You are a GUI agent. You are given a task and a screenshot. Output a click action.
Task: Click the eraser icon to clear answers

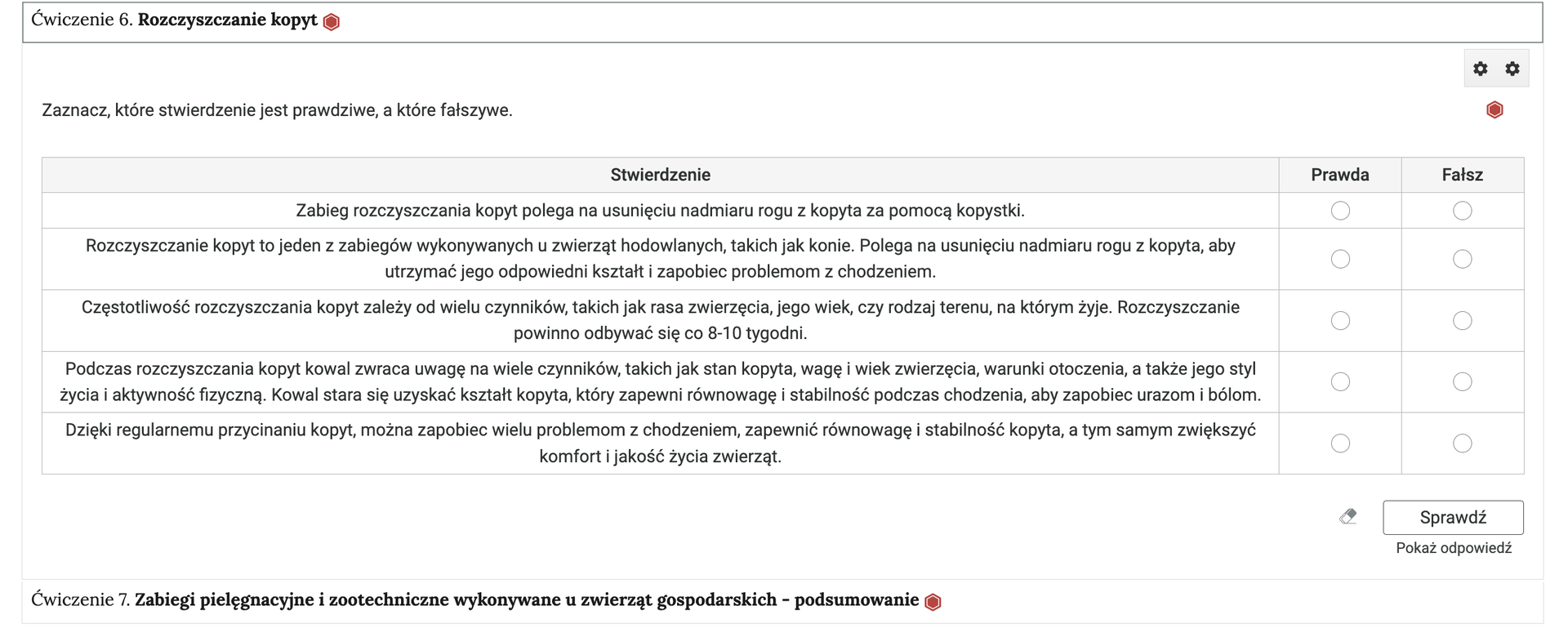click(x=1347, y=516)
